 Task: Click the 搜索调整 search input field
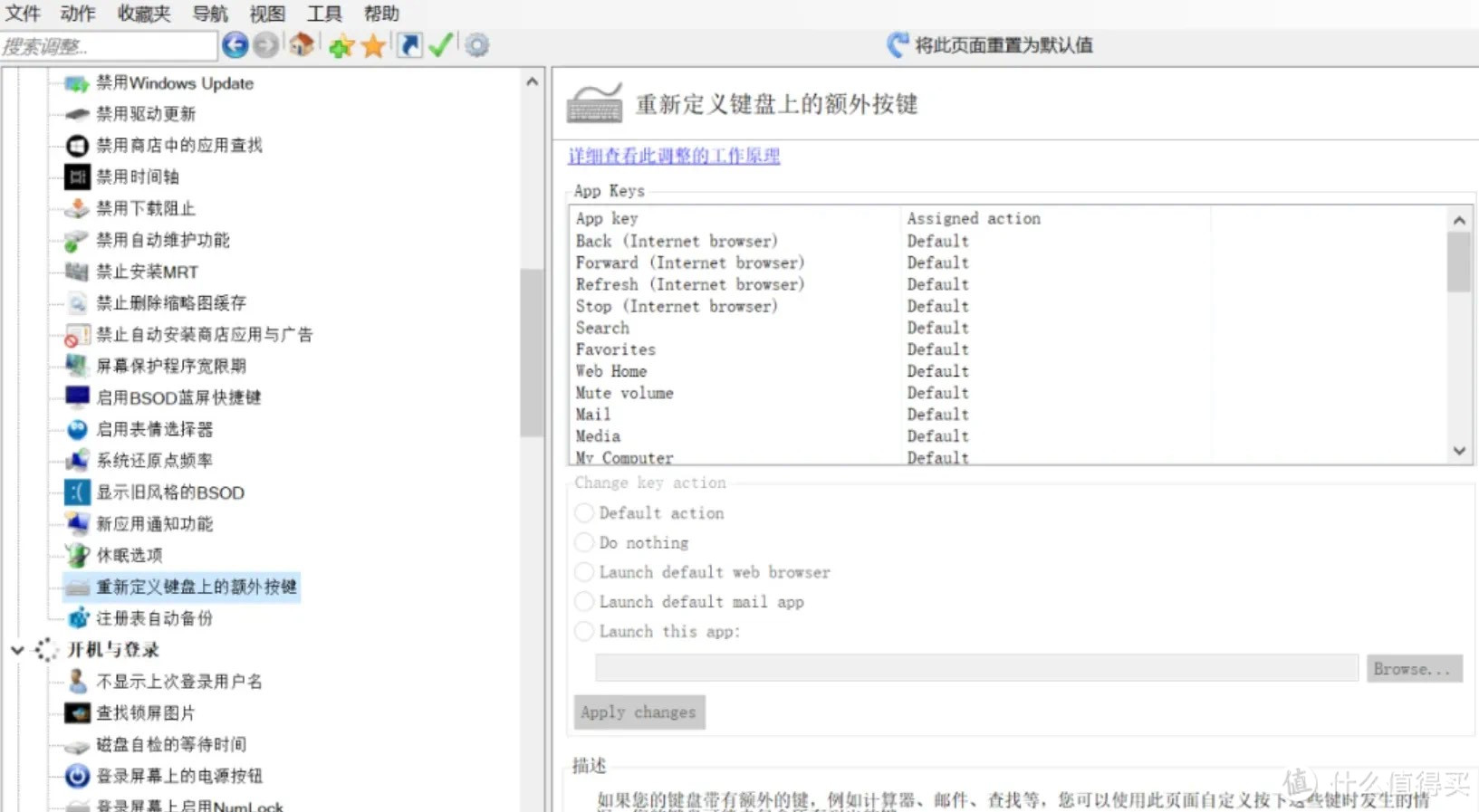109,45
